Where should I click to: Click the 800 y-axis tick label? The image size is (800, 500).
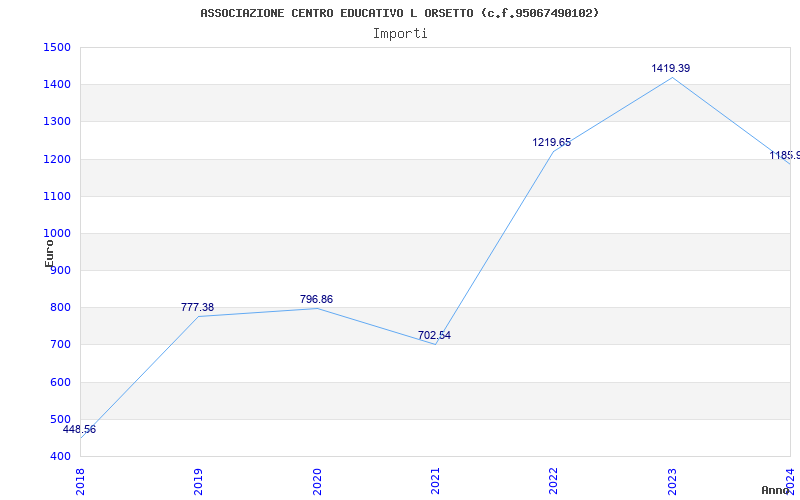tap(60, 308)
